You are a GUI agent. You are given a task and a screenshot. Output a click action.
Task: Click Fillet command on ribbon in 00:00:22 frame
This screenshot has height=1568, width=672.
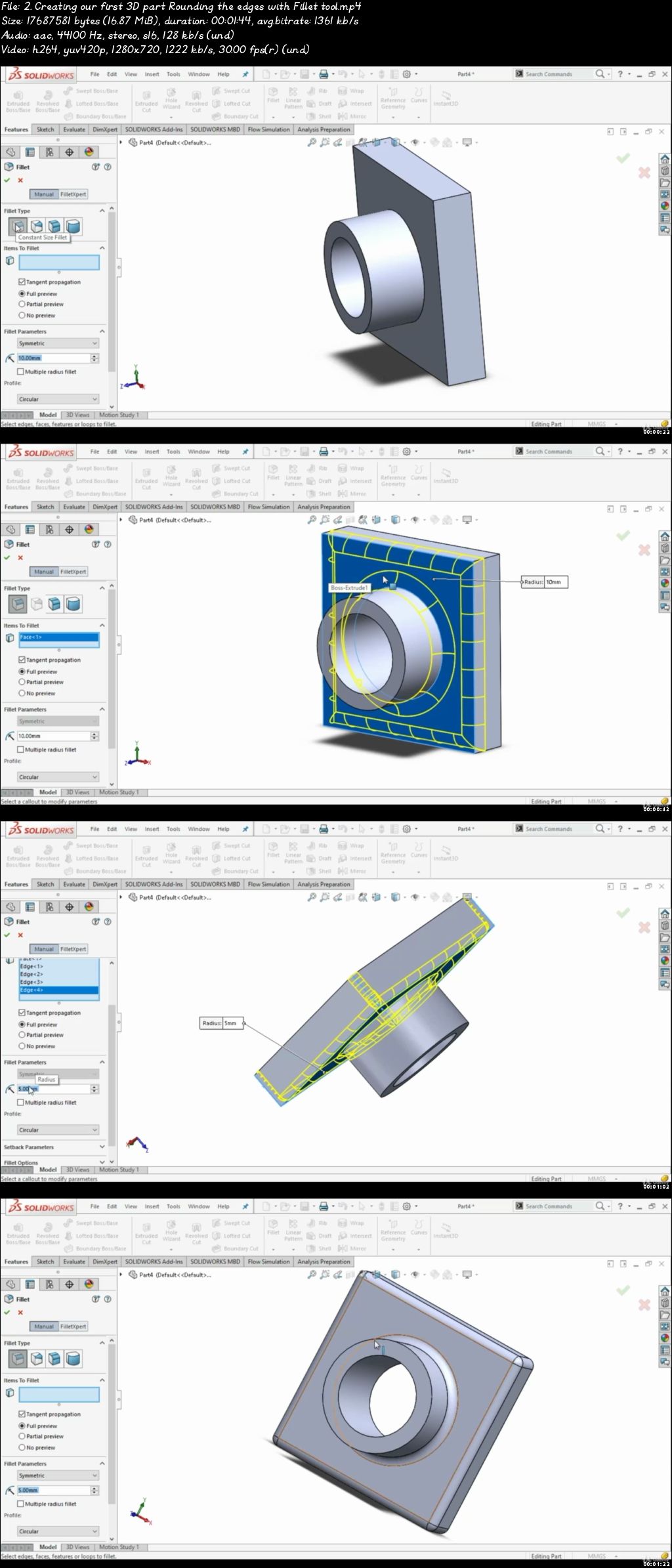coord(274,95)
